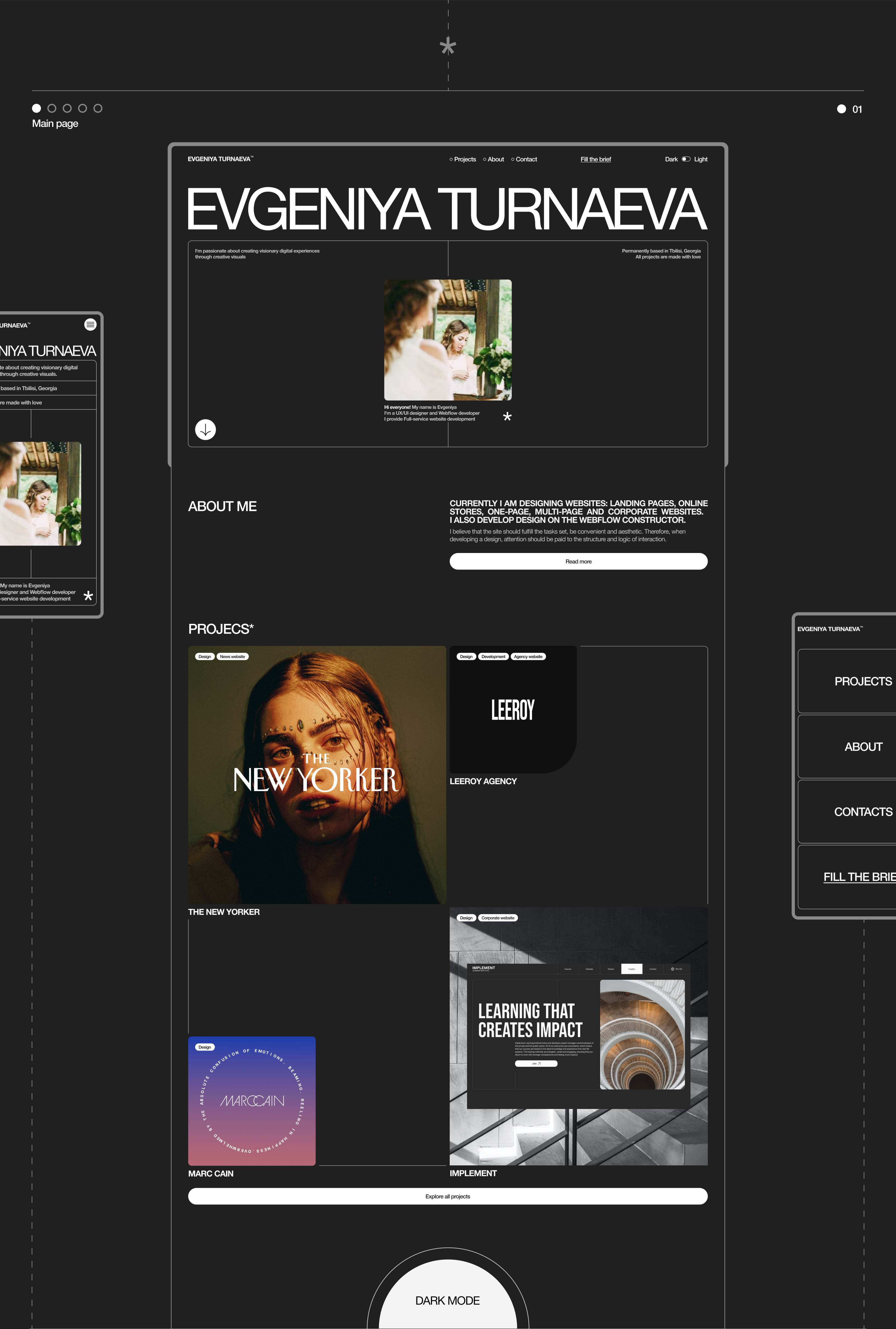Select the second pagination dot

pos(52,108)
